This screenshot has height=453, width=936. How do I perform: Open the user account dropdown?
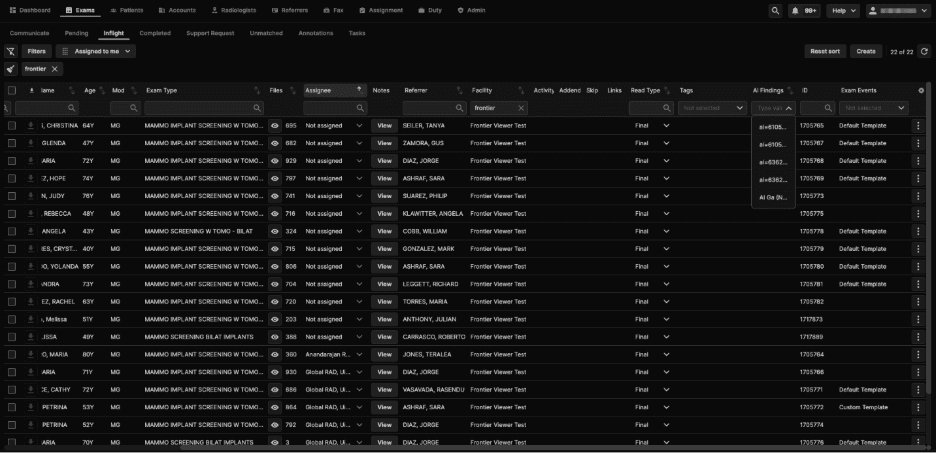click(898, 11)
